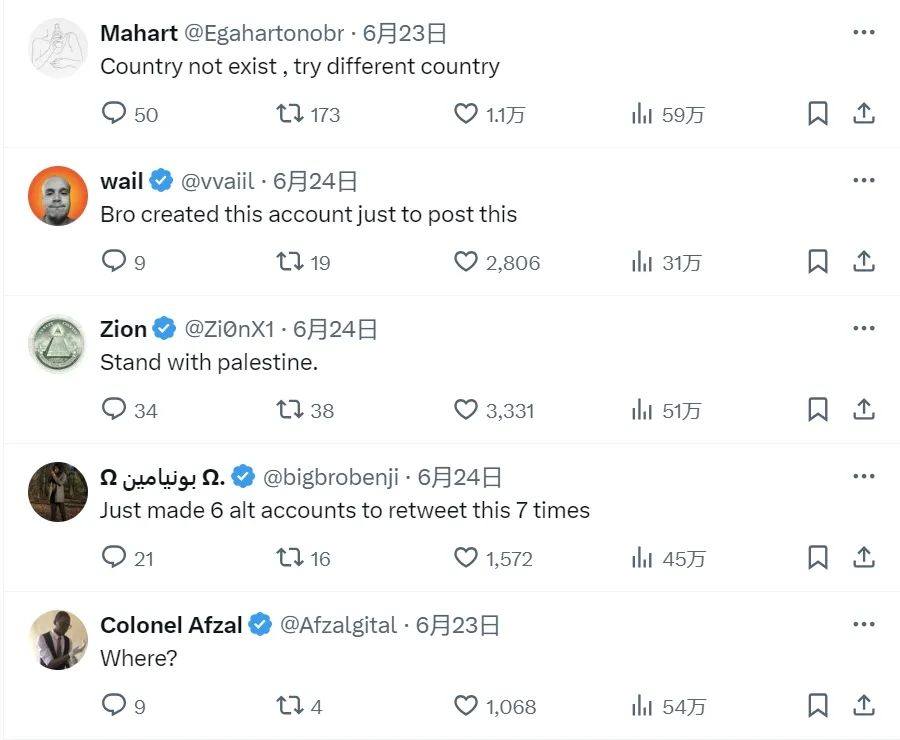Expand more options for Colonel Afzal's tweet
This screenshot has width=900, height=740.
click(x=864, y=625)
